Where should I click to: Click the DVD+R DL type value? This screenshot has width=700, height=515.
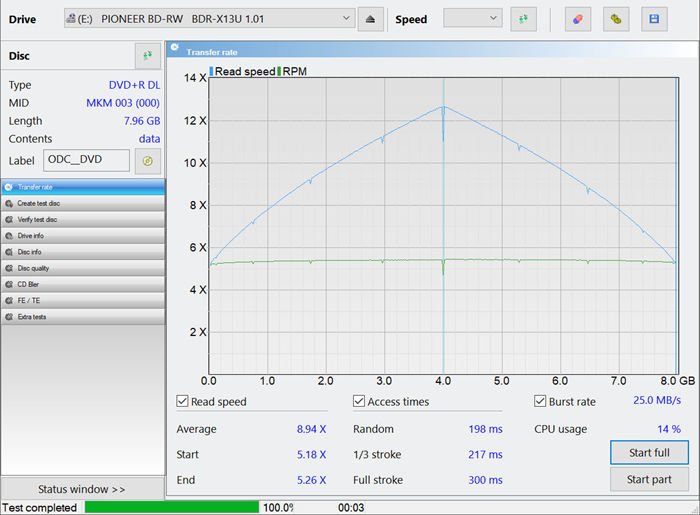[x=134, y=85]
